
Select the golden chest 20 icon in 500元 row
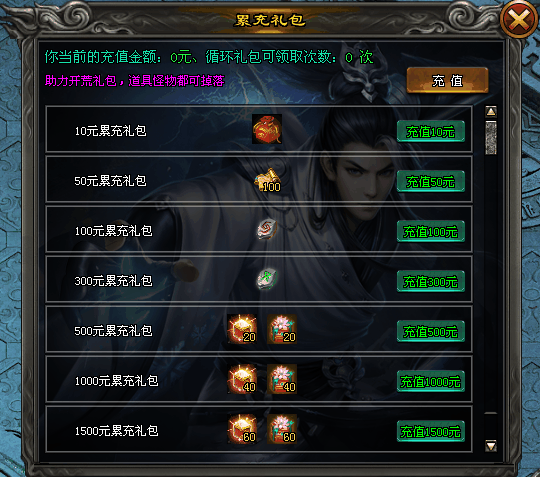click(242, 329)
